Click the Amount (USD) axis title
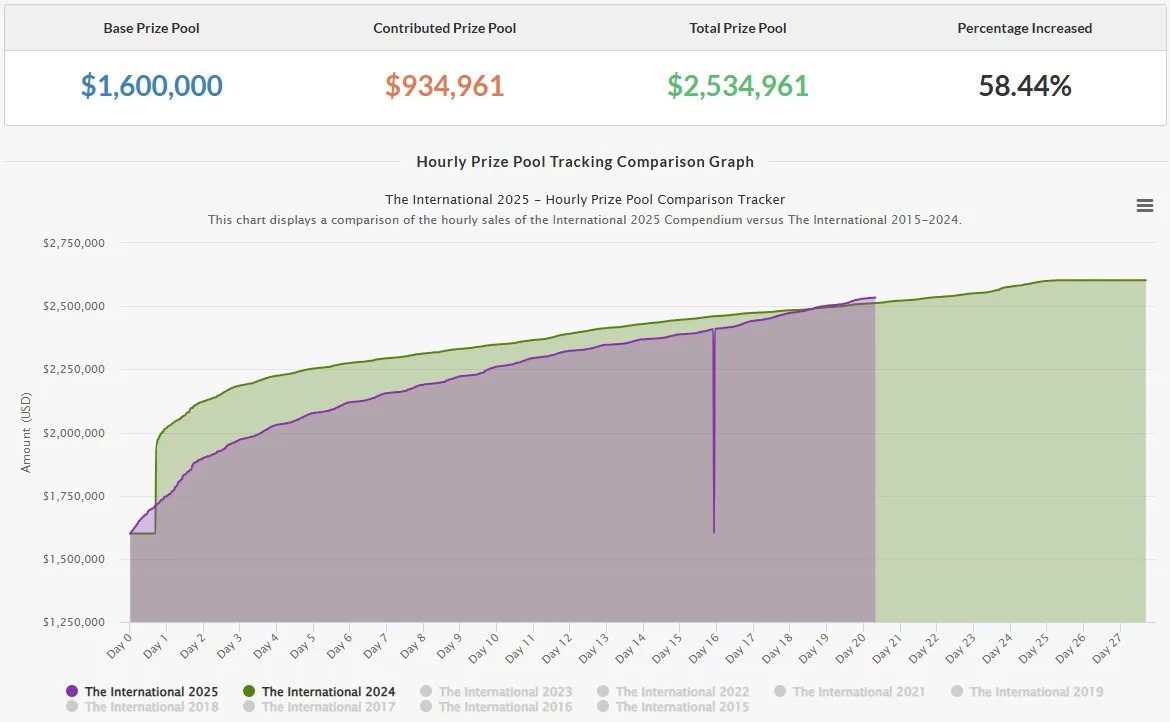 click(26, 433)
